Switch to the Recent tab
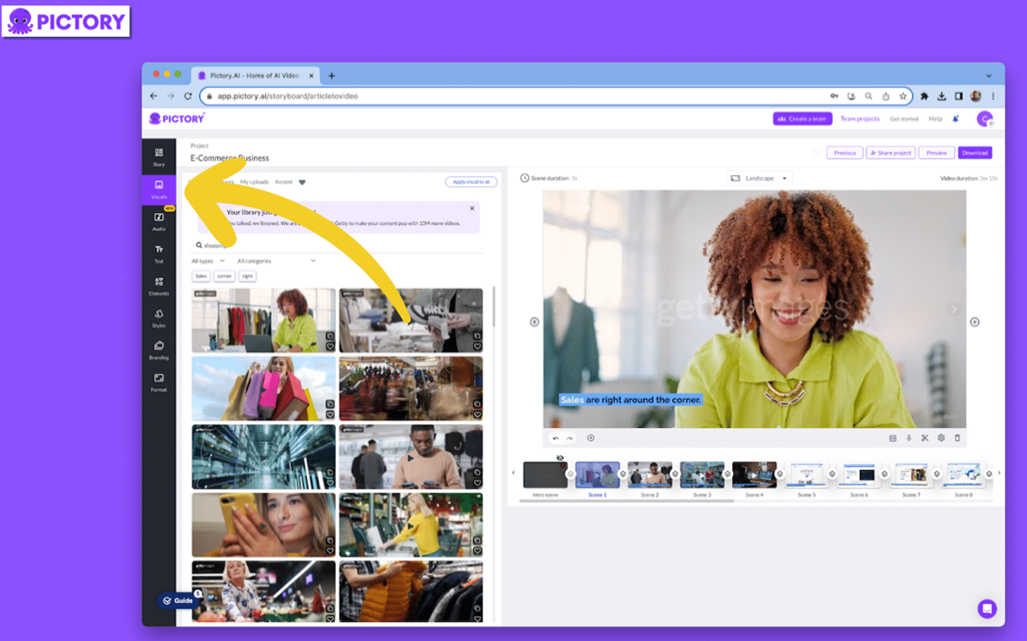1027x641 pixels. [x=284, y=182]
